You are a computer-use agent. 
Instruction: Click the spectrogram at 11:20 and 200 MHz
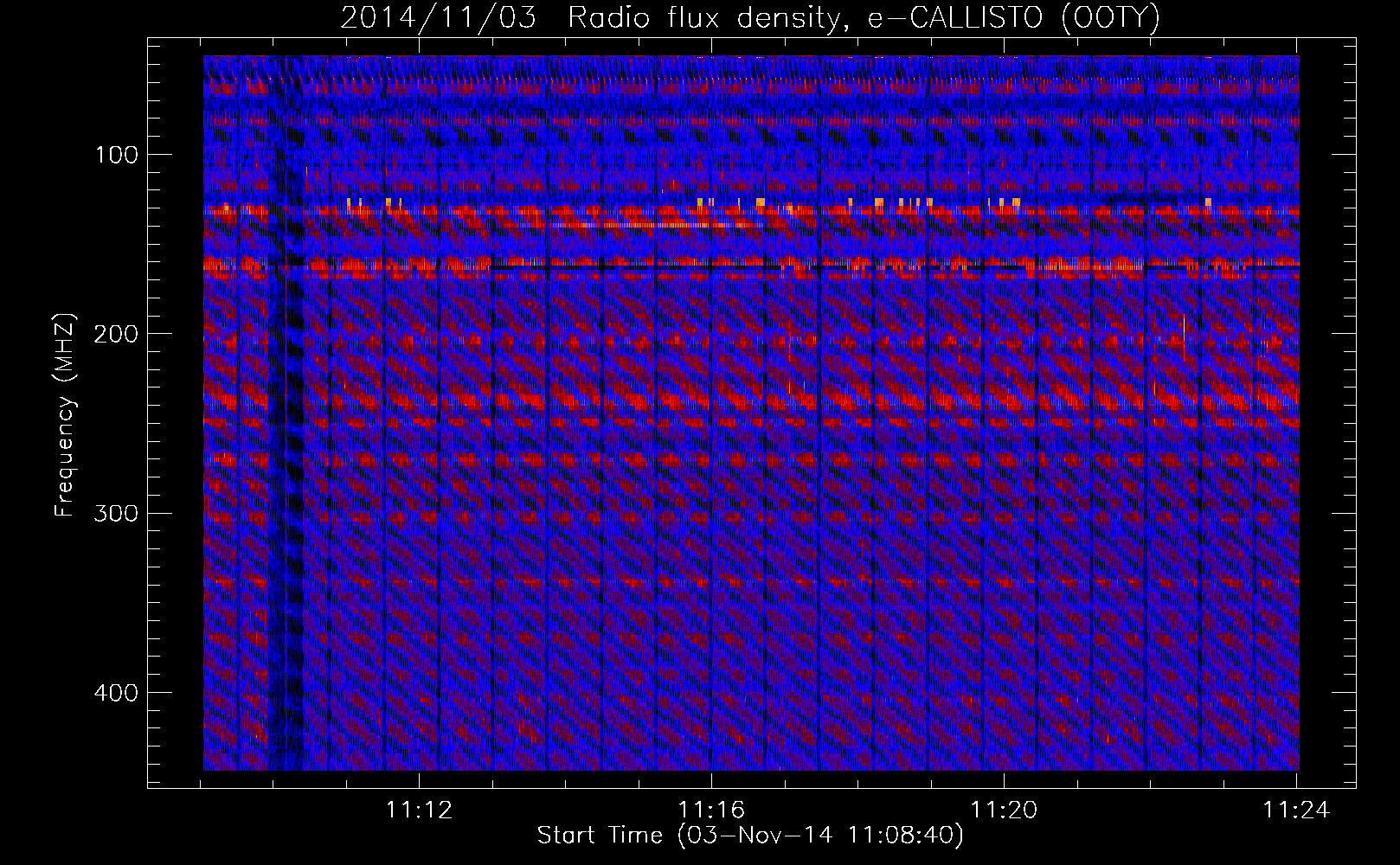click(1004, 334)
